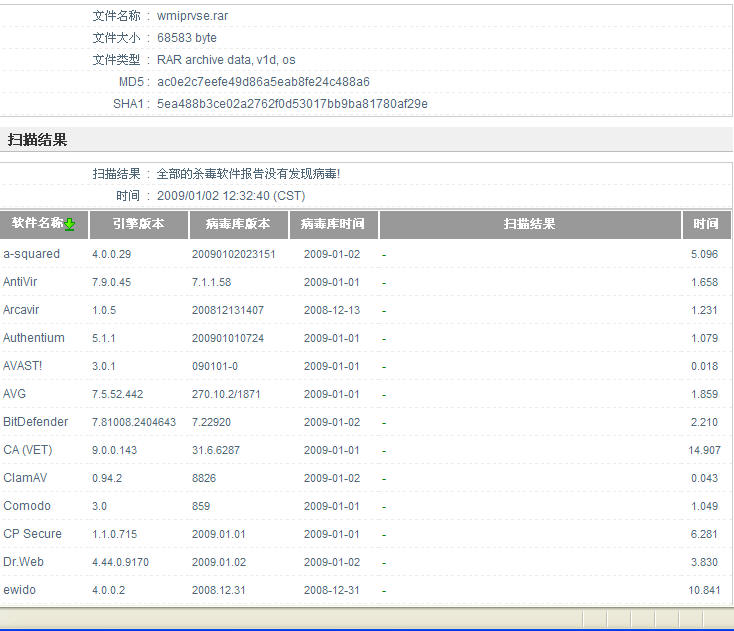The image size is (734, 631).
Task: Click the BitDefender row name
Action: 36,422
